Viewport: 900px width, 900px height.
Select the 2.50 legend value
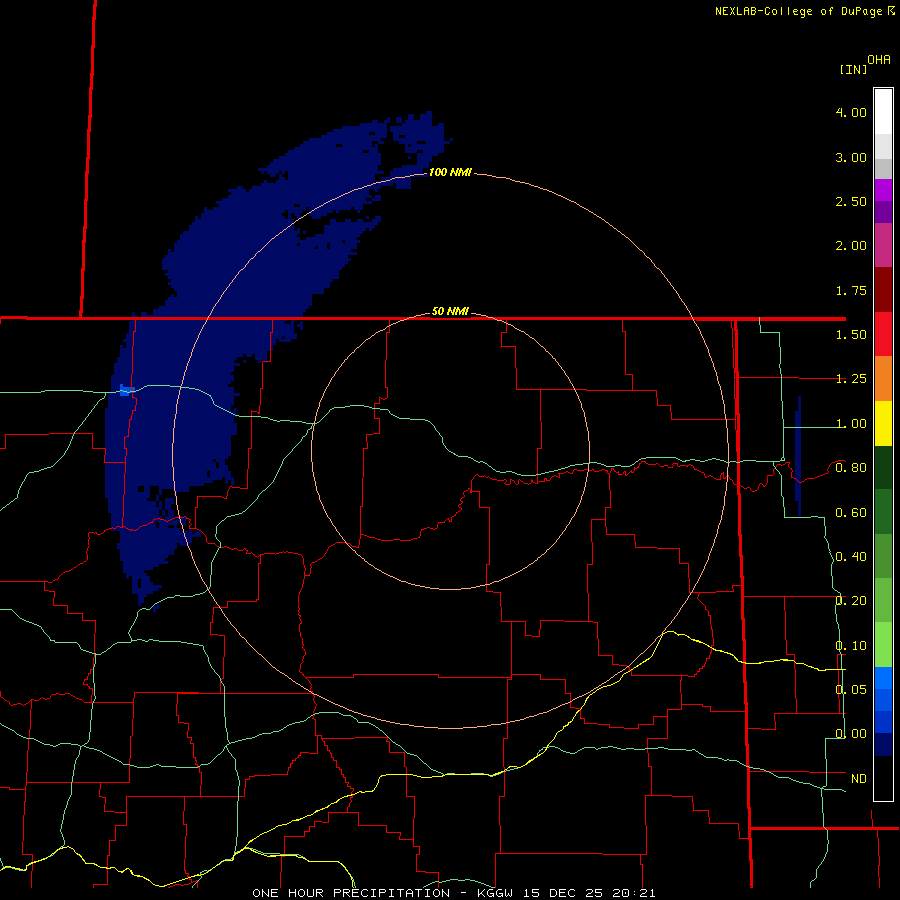click(x=851, y=201)
